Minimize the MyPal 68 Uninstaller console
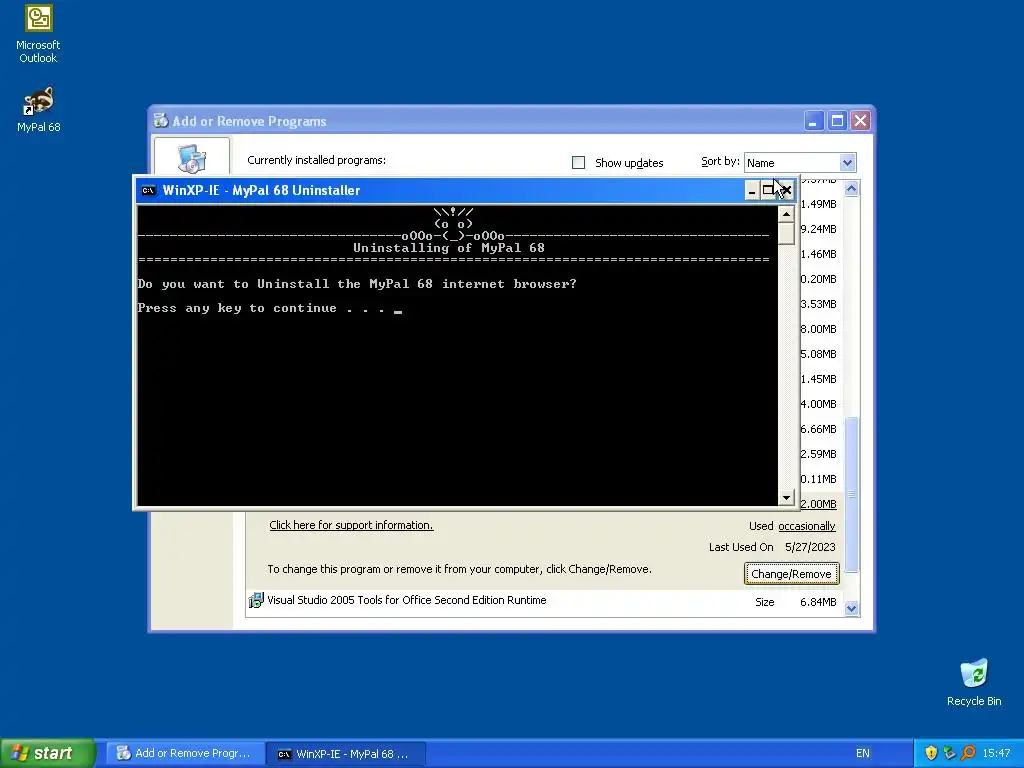This screenshot has height=768, width=1024. point(752,191)
